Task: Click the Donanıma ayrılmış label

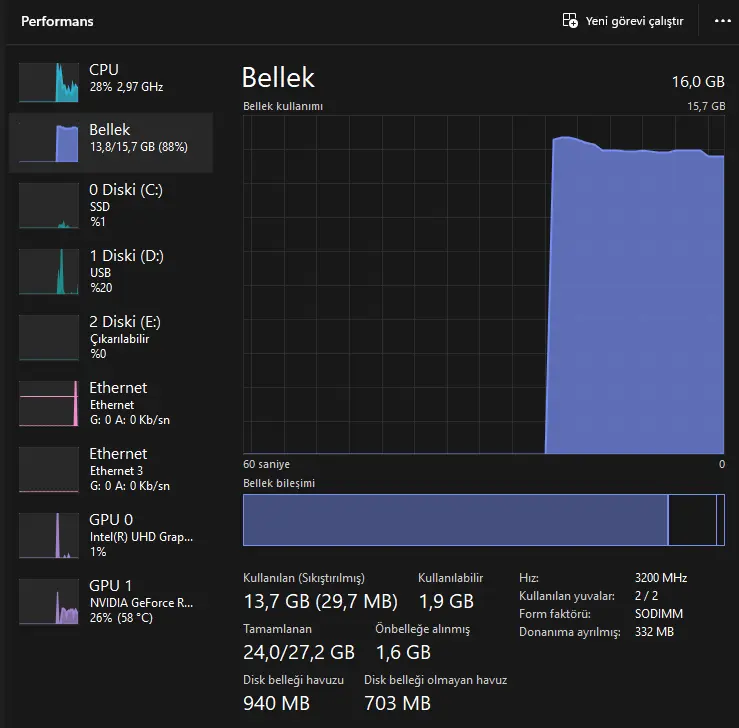Action: coord(570,632)
